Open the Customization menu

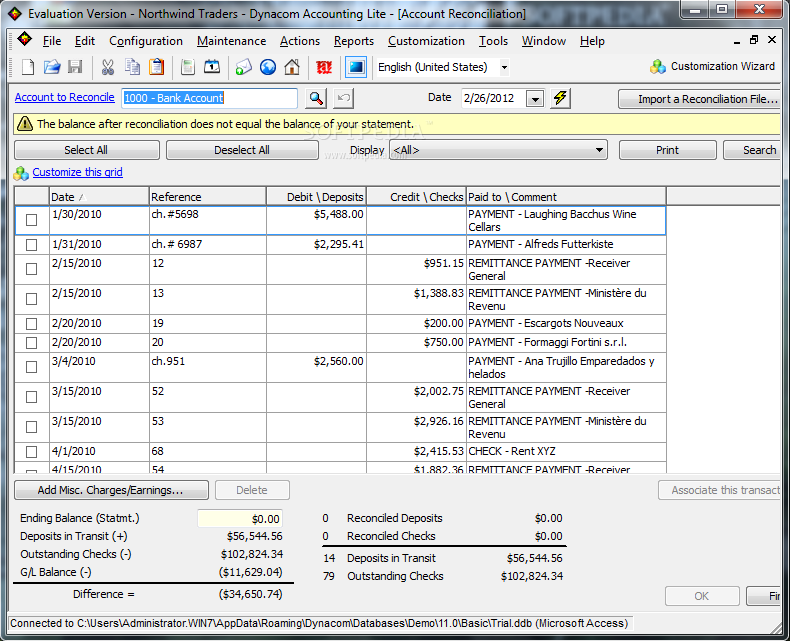click(426, 41)
